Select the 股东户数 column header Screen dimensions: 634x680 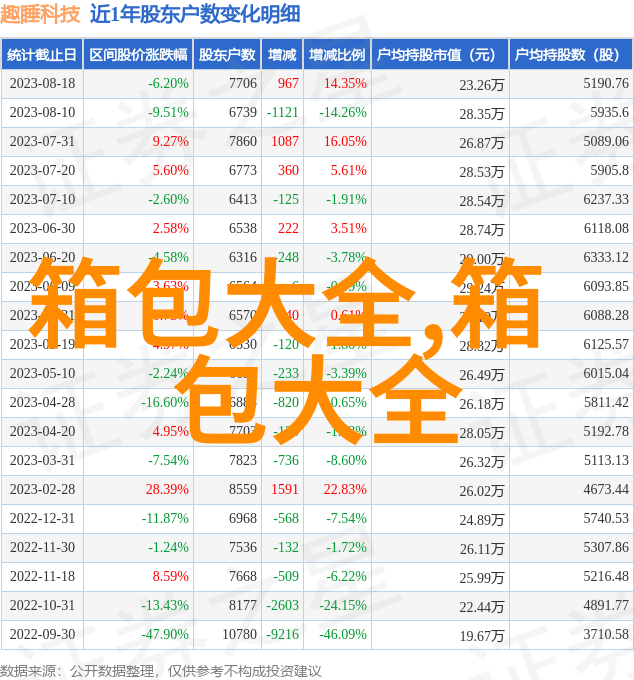point(227,55)
